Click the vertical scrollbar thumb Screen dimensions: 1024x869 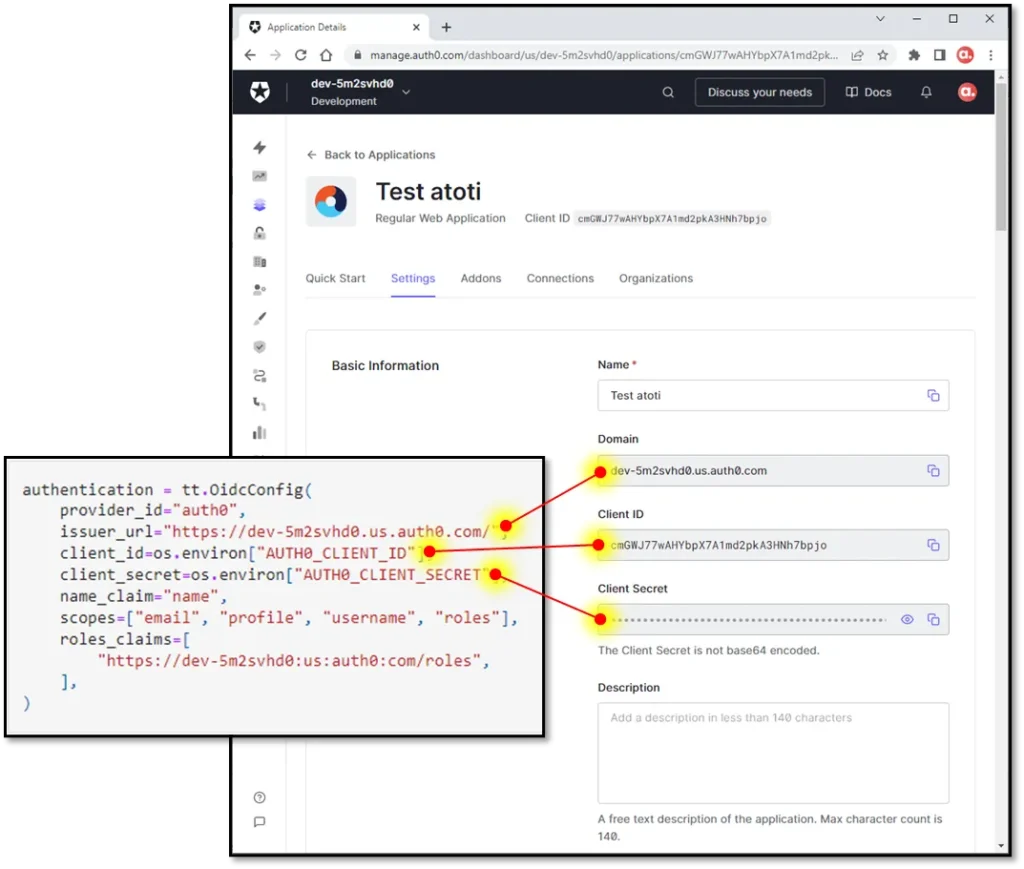coord(1001,157)
